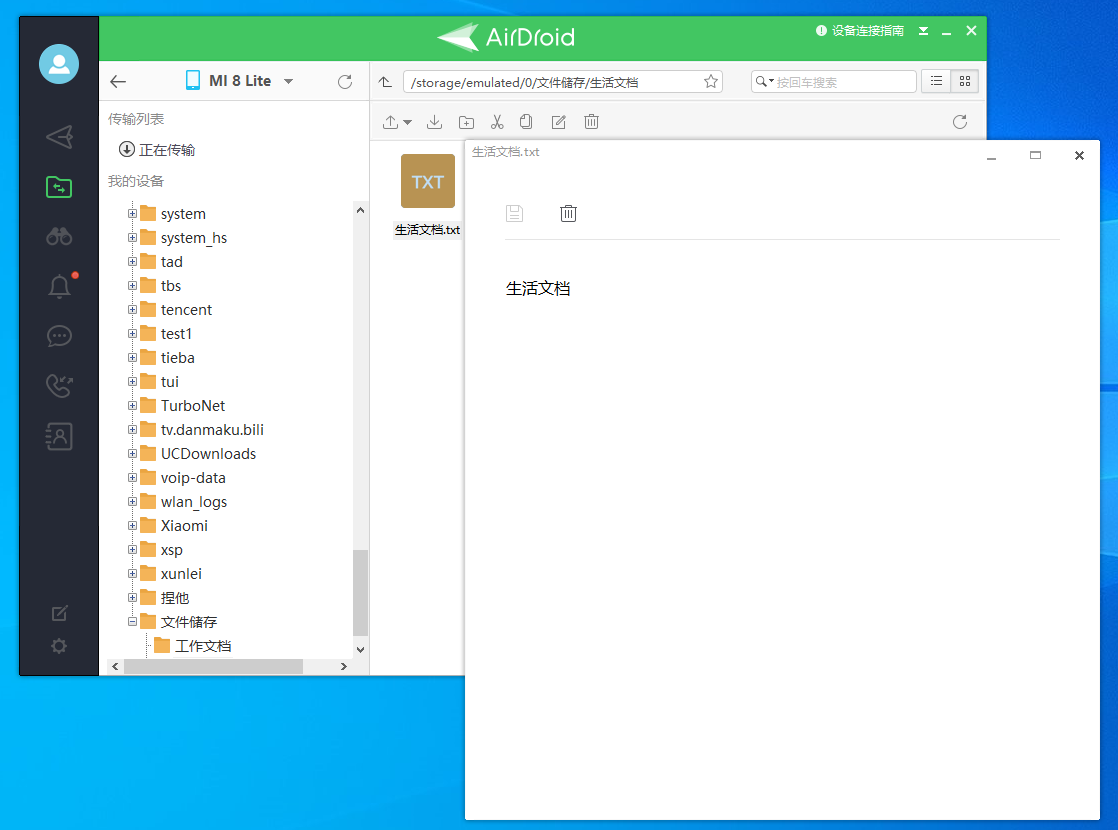Click the cut scissors icon in toolbar

pos(497,122)
